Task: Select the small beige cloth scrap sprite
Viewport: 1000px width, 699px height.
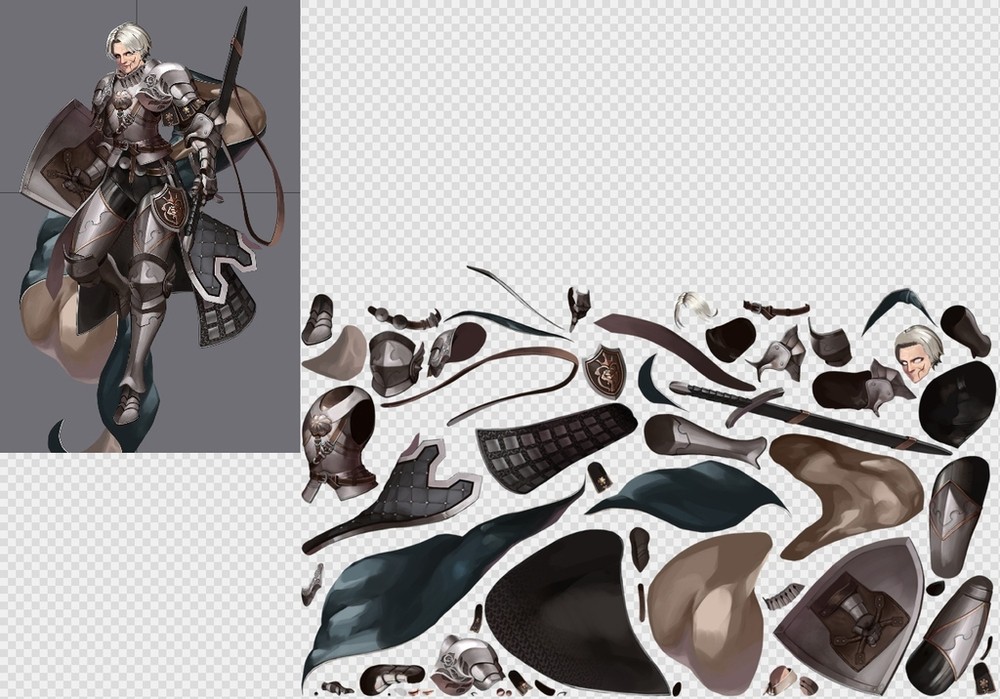Action: pos(336,352)
